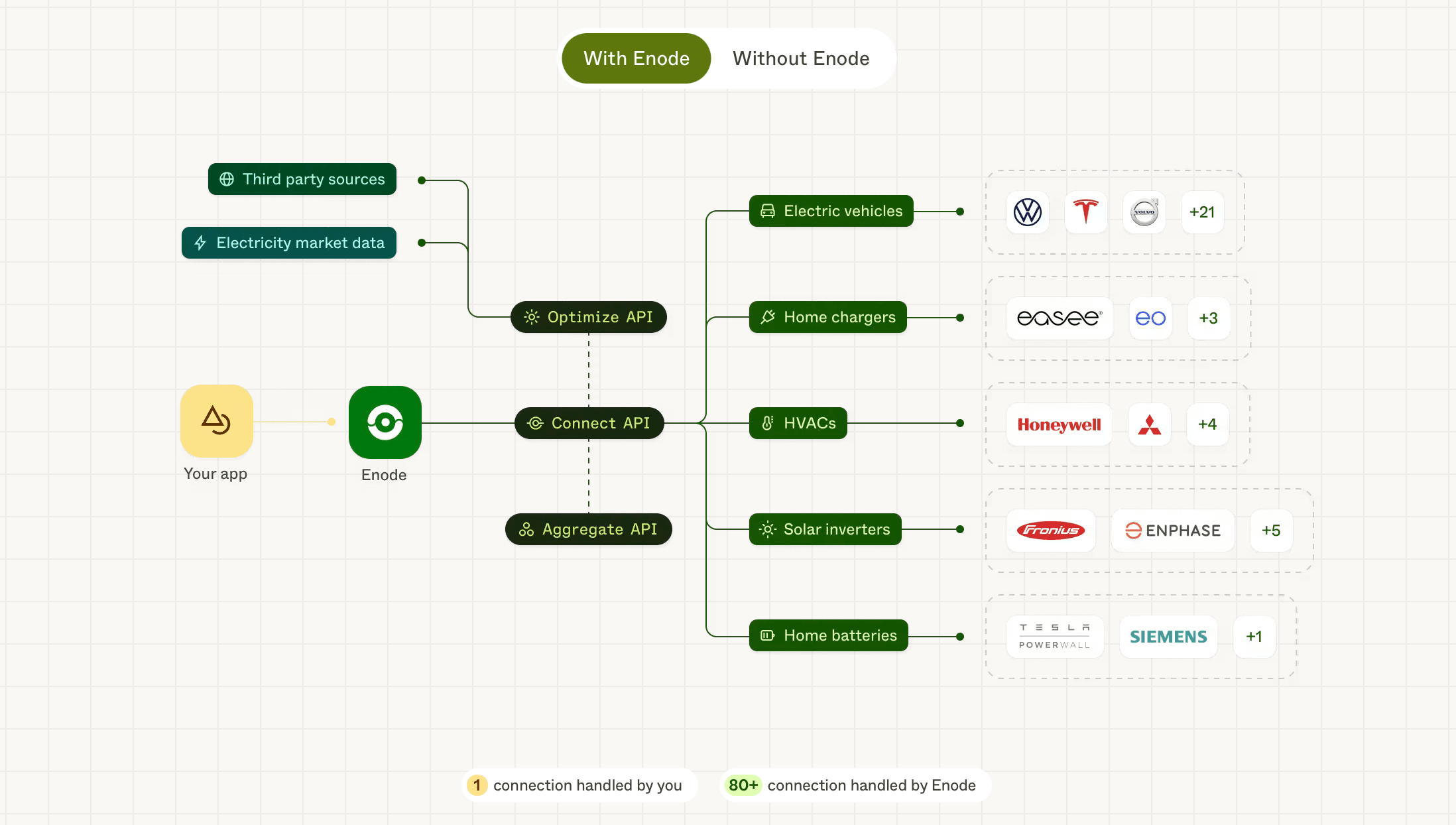Click the Third party sources tag
Image resolution: width=1456 pixels, height=825 pixels.
[x=302, y=179]
